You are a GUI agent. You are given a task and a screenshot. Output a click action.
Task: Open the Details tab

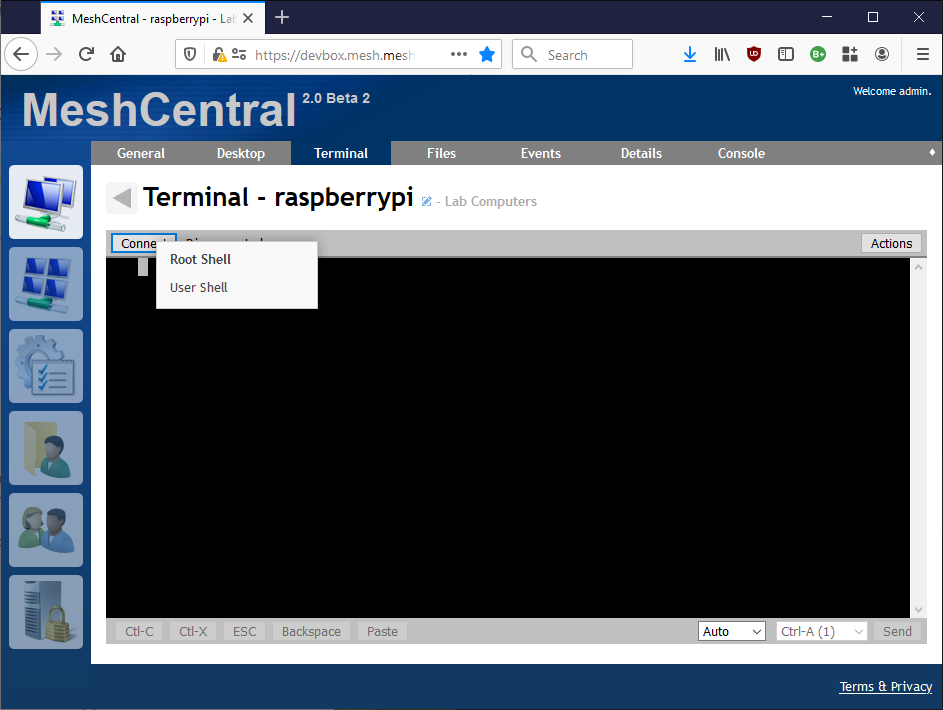point(641,153)
